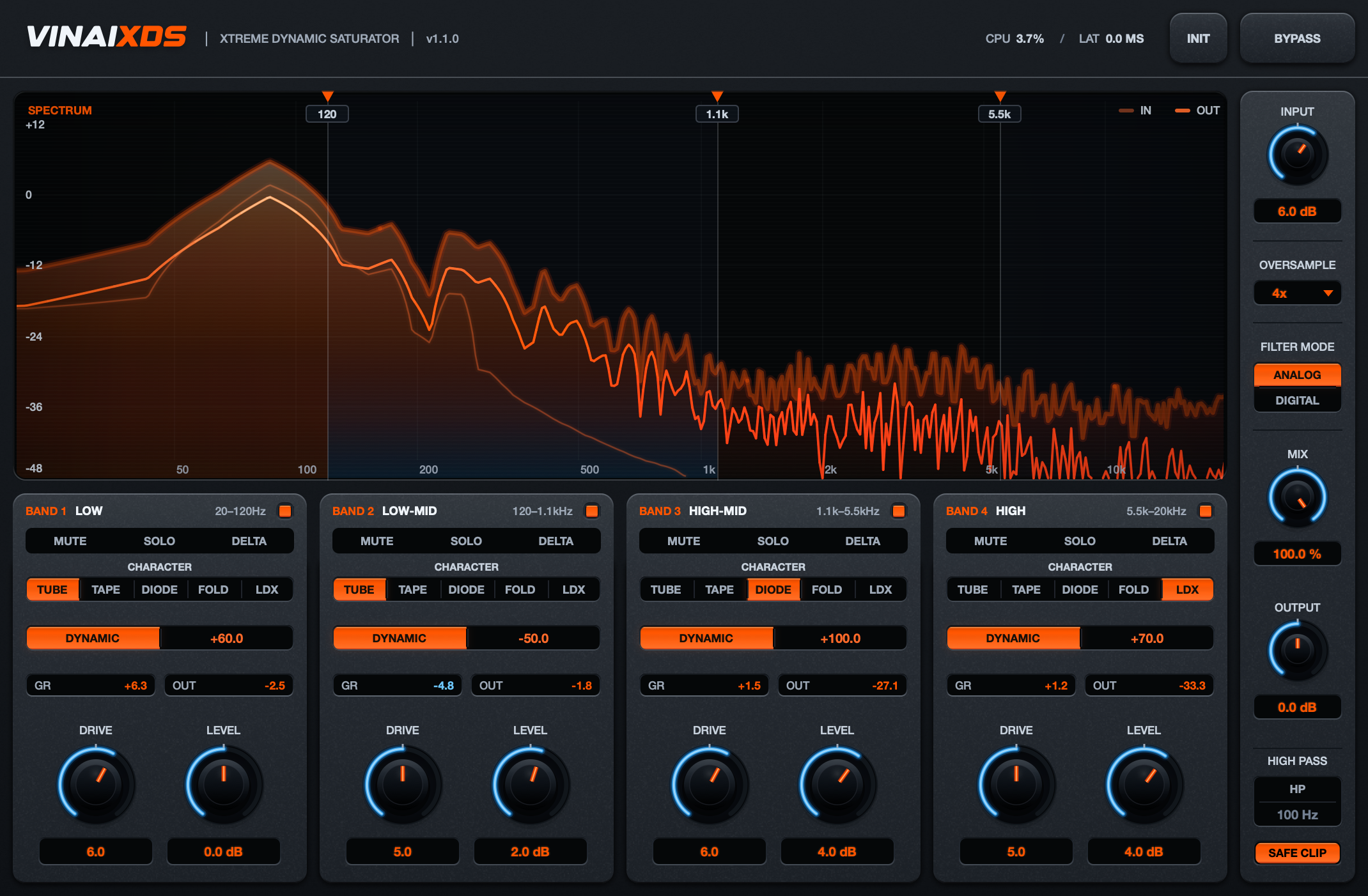Viewport: 1368px width, 896px height.
Task: Solo Band 2 LOW-MID
Action: point(466,541)
